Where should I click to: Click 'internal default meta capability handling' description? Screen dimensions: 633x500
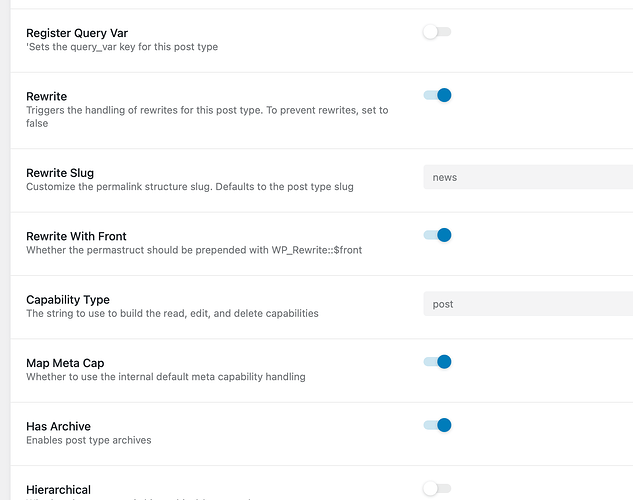point(166,377)
